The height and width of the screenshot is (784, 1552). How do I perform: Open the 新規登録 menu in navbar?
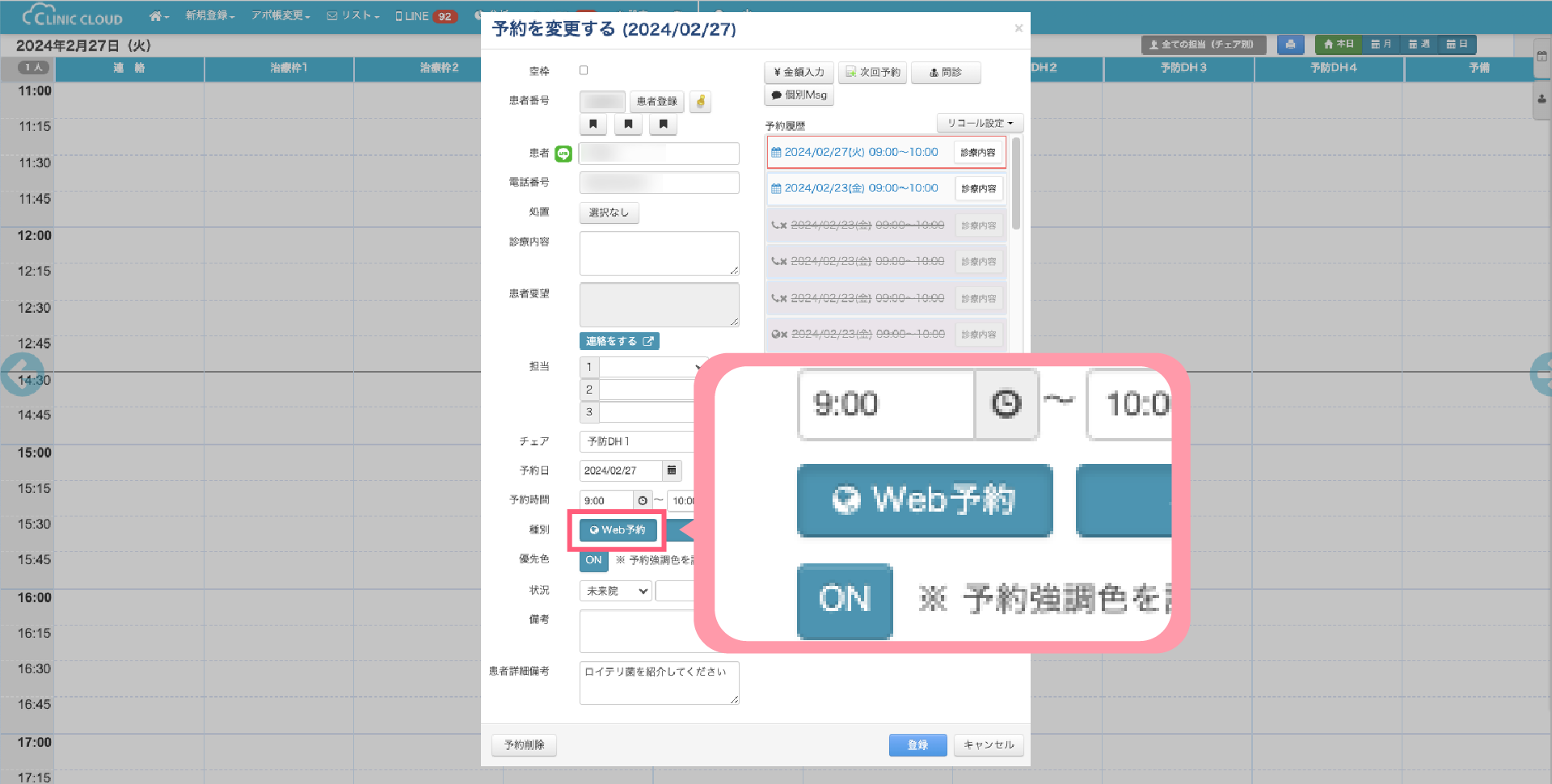(209, 16)
